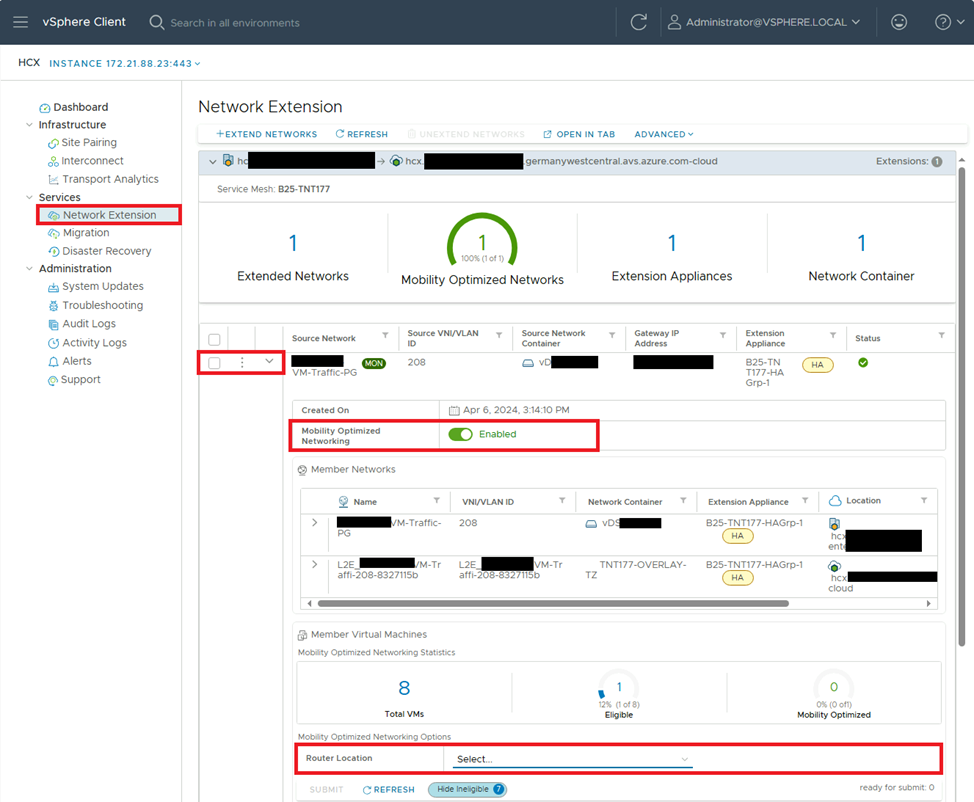Filter Member Networks Network Container column
This screenshot has height=802, width=974.
click(x=683, y=501)
